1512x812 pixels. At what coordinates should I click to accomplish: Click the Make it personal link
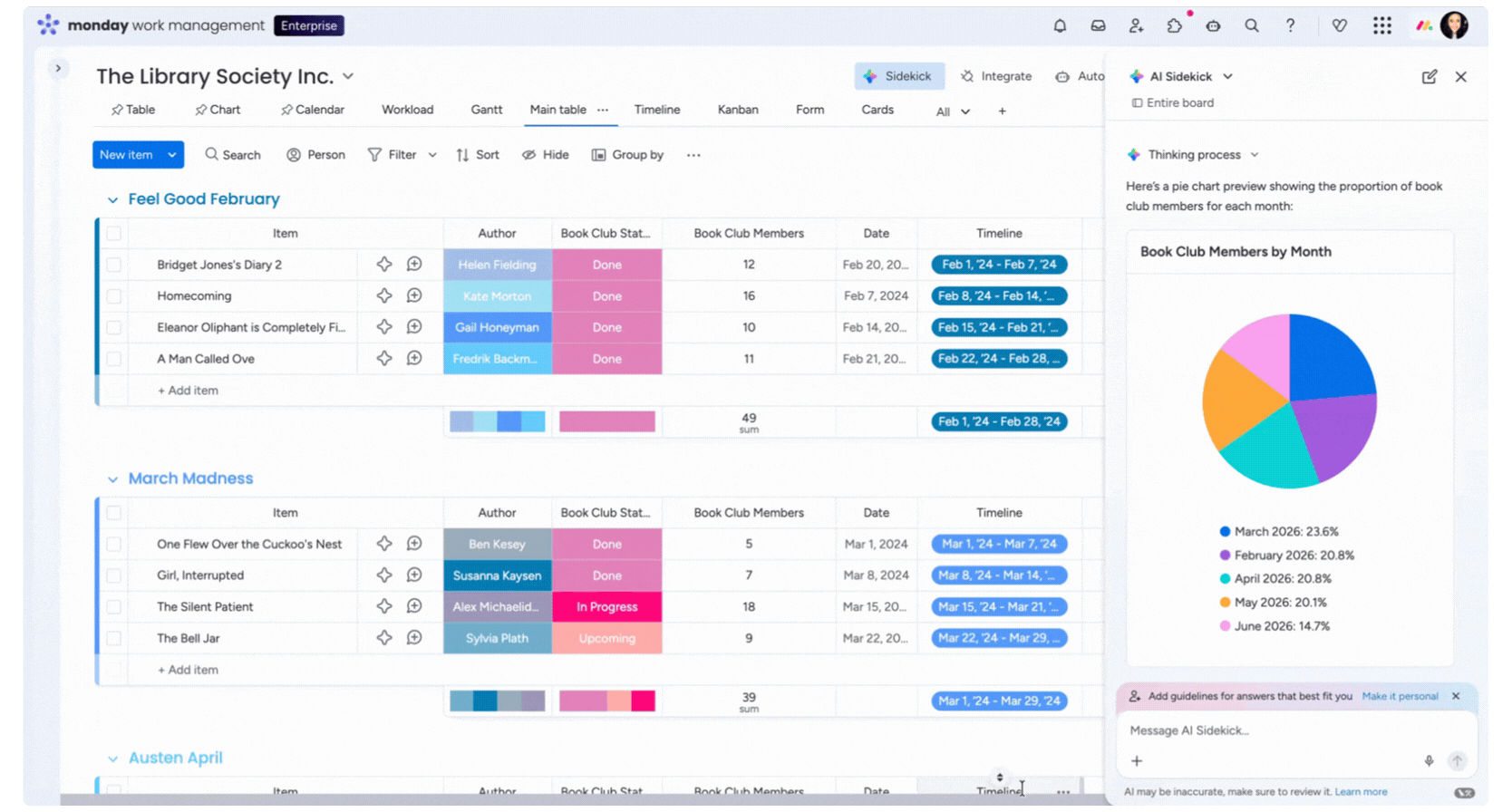(1400, 696)
